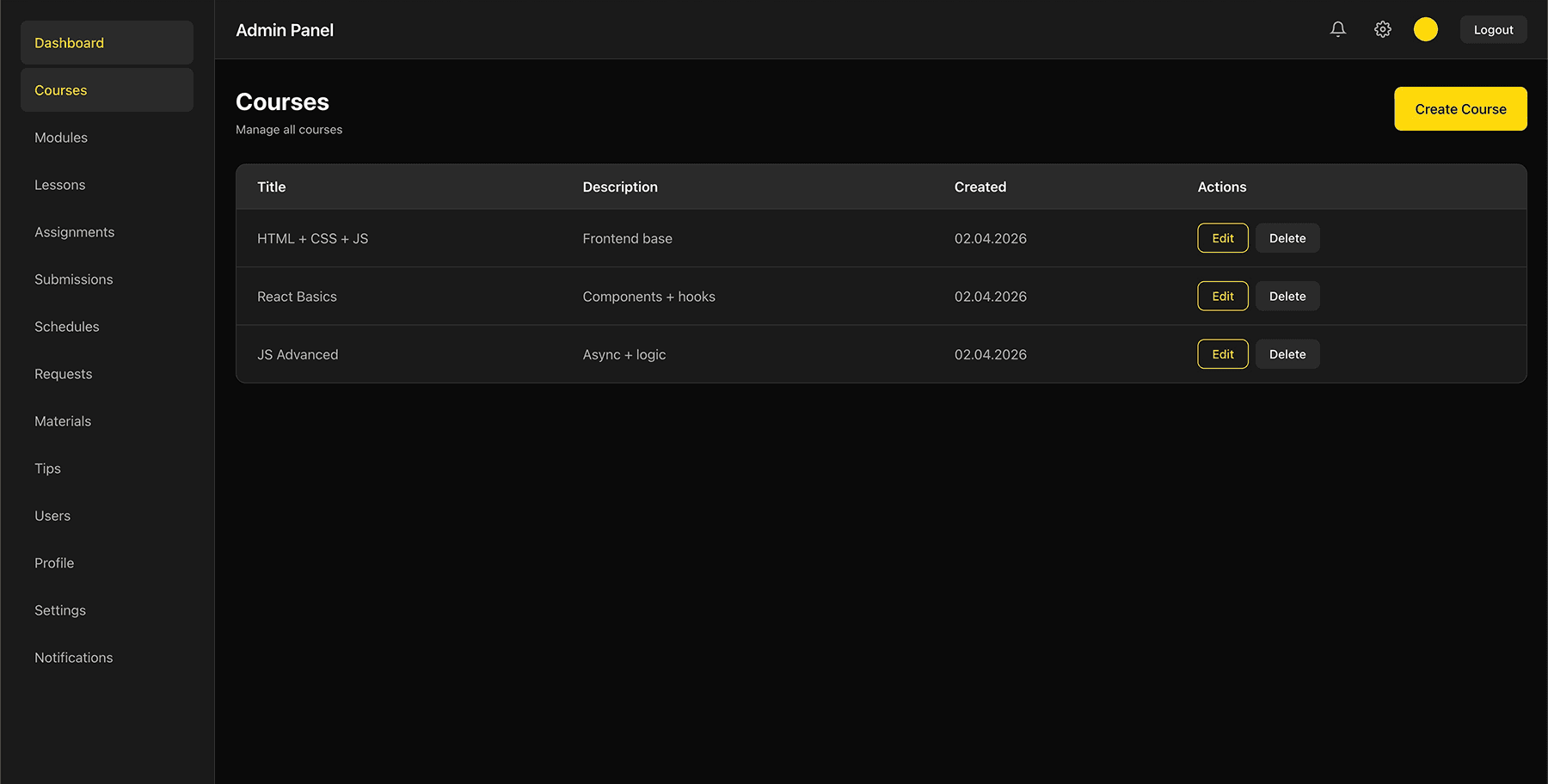The image size is (1548, 784).
Task: Open the notifications bell icon
Action: (1337, 28)
